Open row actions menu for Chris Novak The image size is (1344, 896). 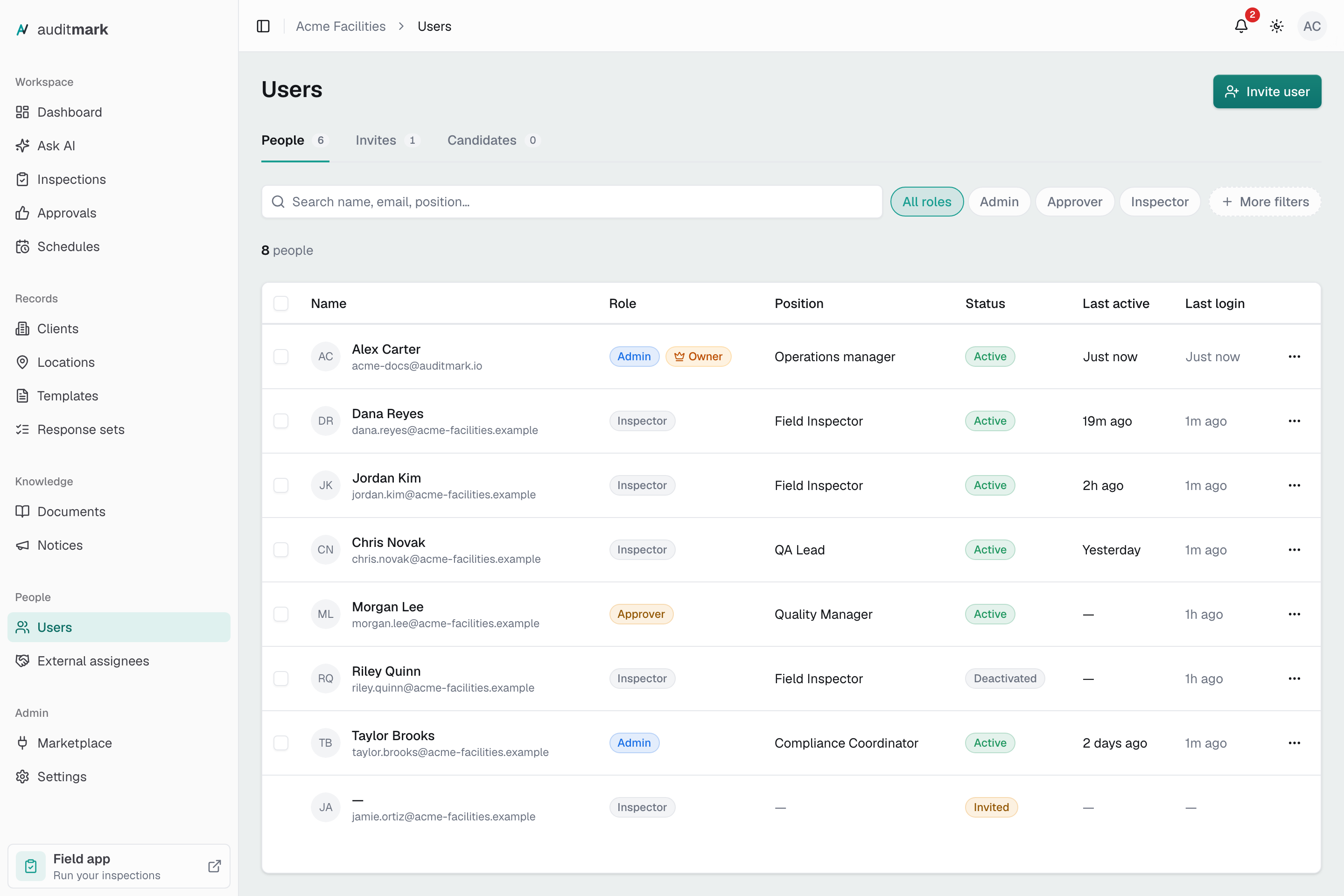1294,550
